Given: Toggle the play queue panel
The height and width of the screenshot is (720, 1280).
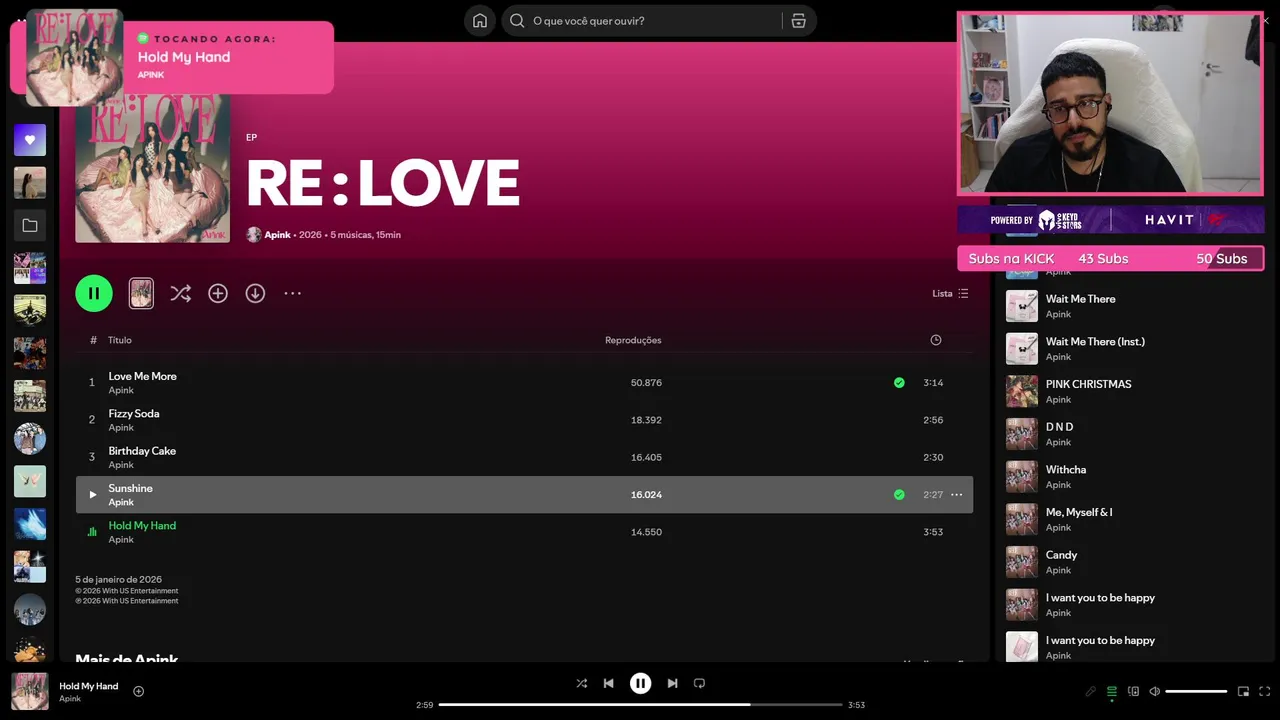Looking at the screenshot, I should [1111, 691].
